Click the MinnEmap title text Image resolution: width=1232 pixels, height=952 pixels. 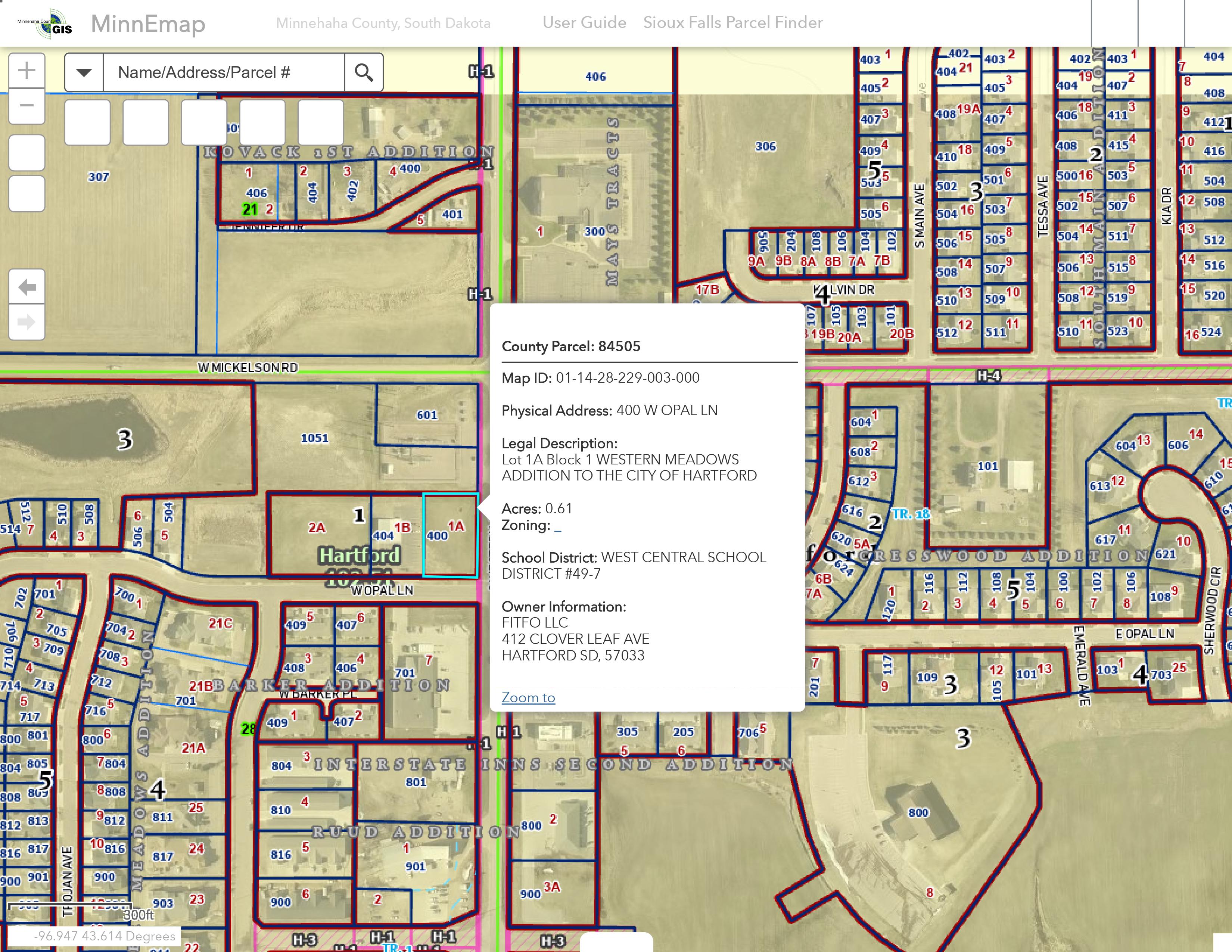[148, 24]
